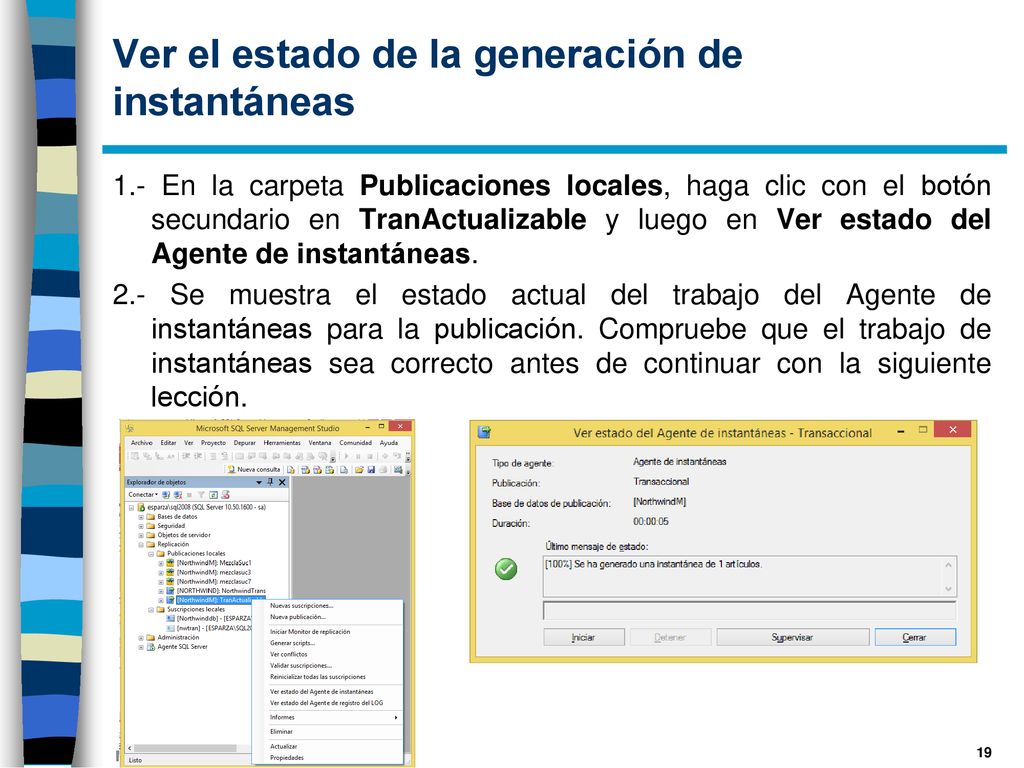Viewport: 1024px width, 768px height.
Task: Click the Object Explorer horizontal scrollbar
Action: [x=189, y=748]
